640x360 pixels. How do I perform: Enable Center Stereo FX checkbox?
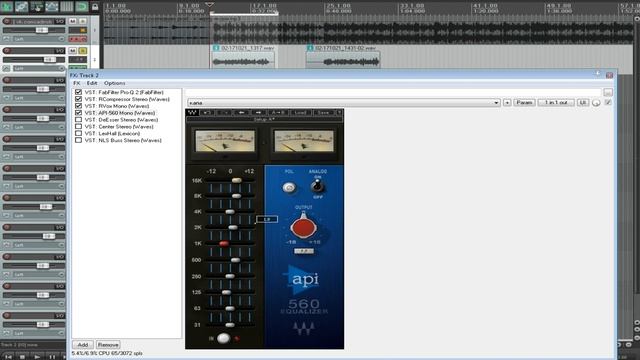tap(78, 127)
